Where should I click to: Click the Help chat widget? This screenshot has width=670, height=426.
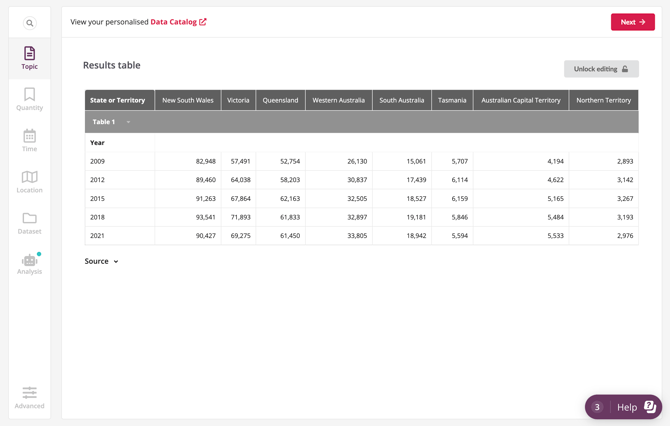pos(624,407)
